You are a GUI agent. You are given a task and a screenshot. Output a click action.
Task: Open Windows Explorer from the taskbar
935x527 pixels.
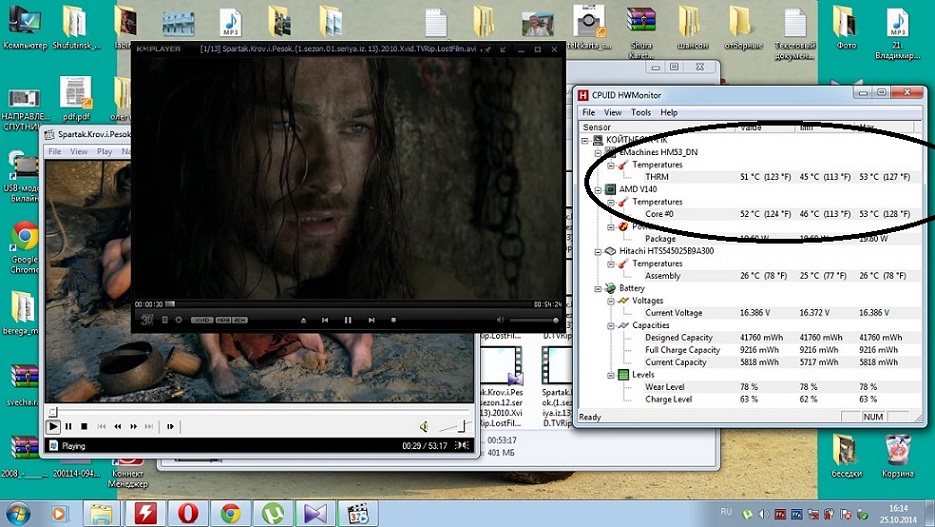coord(101,513)
